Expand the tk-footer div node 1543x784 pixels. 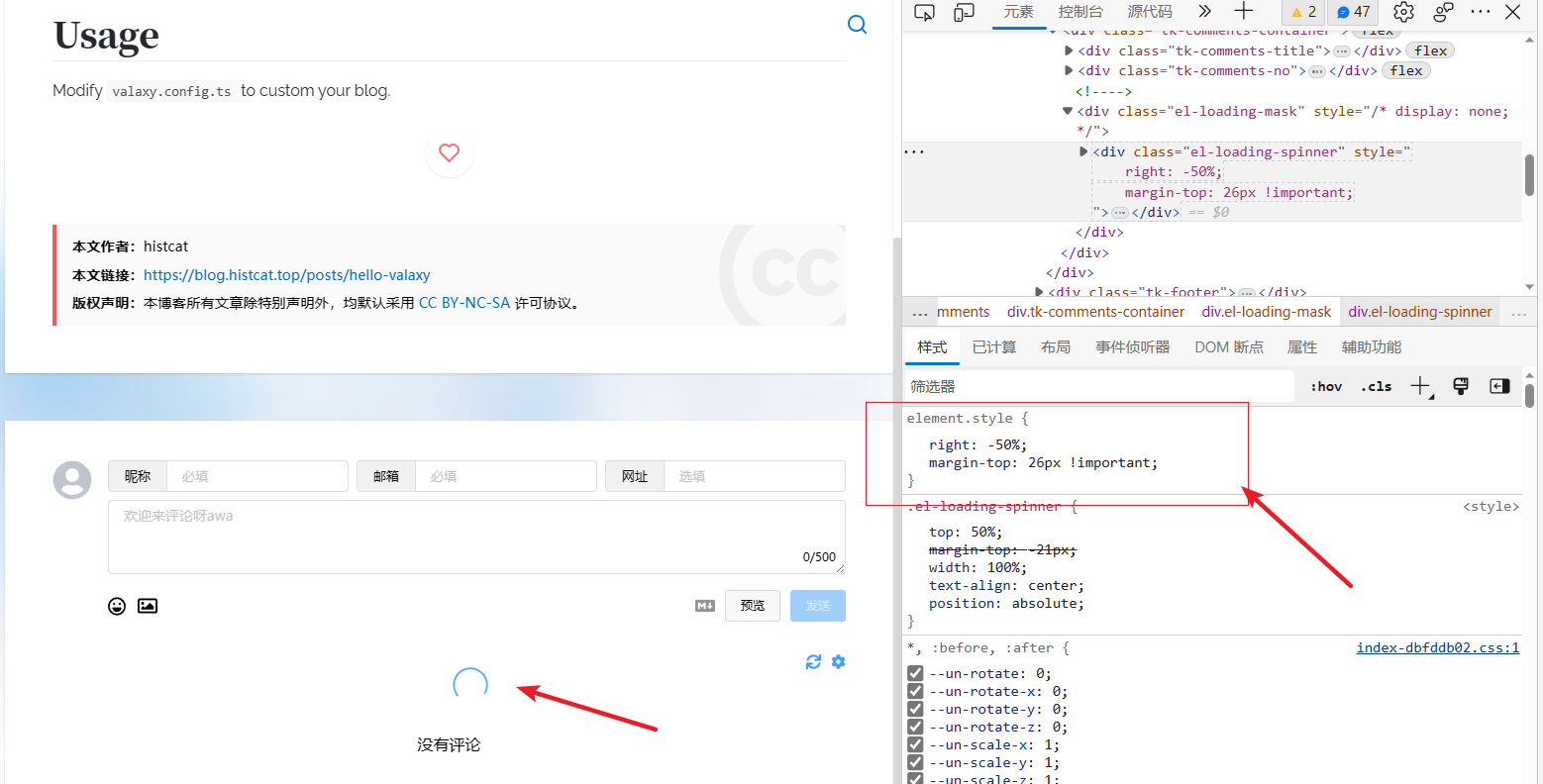[1038, 291]
